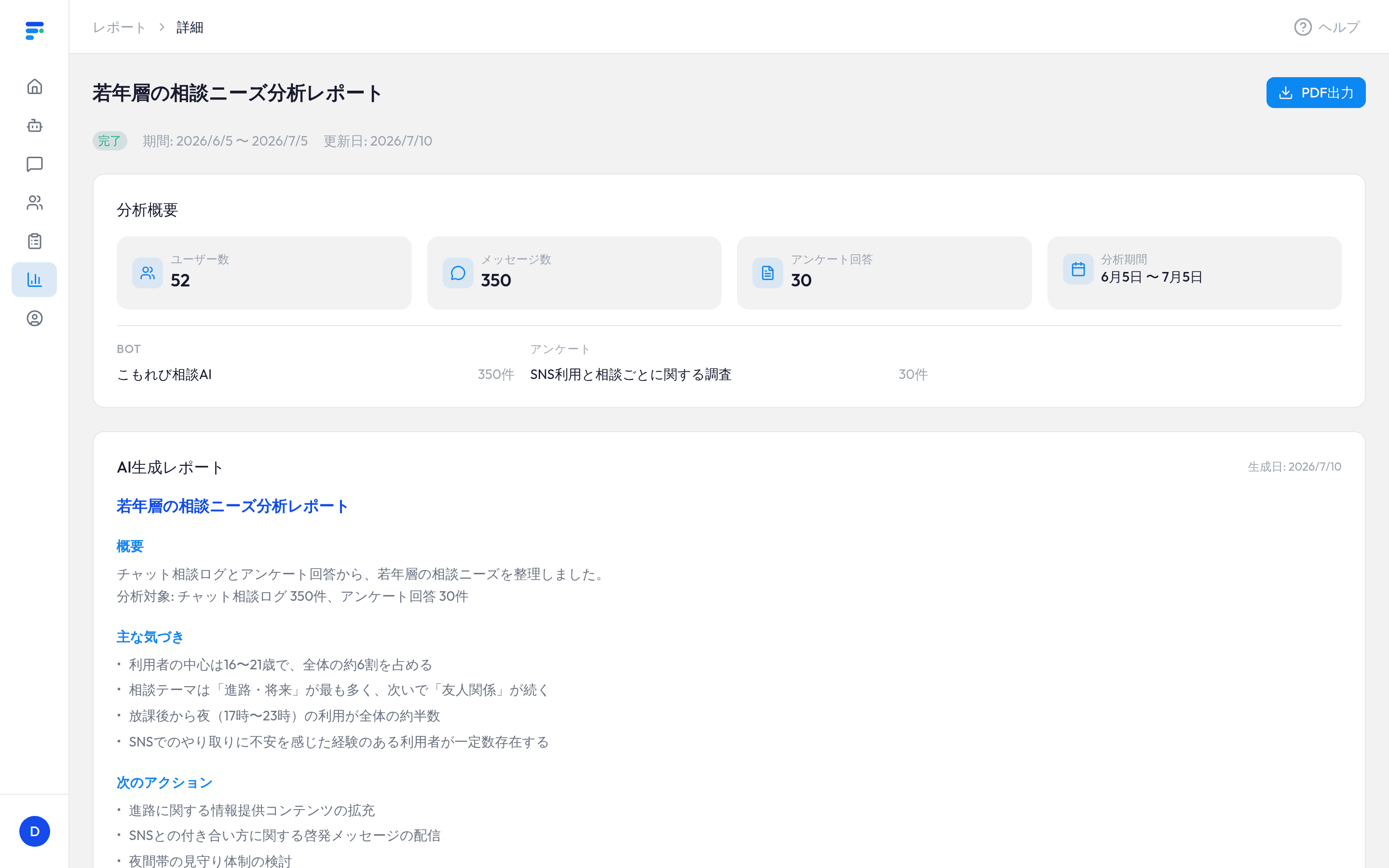1389x868 pixels.
Task: Click the 完了 status badge
Action: click(109, 141)
